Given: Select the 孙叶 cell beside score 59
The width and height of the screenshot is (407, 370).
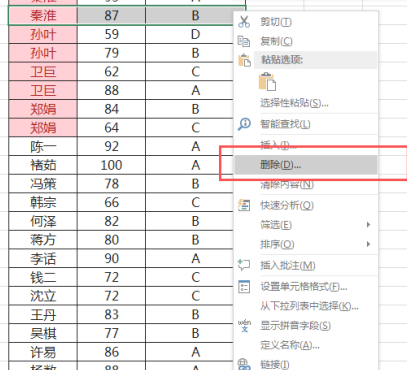Looking at the screenshot, I should click(43, 34).
